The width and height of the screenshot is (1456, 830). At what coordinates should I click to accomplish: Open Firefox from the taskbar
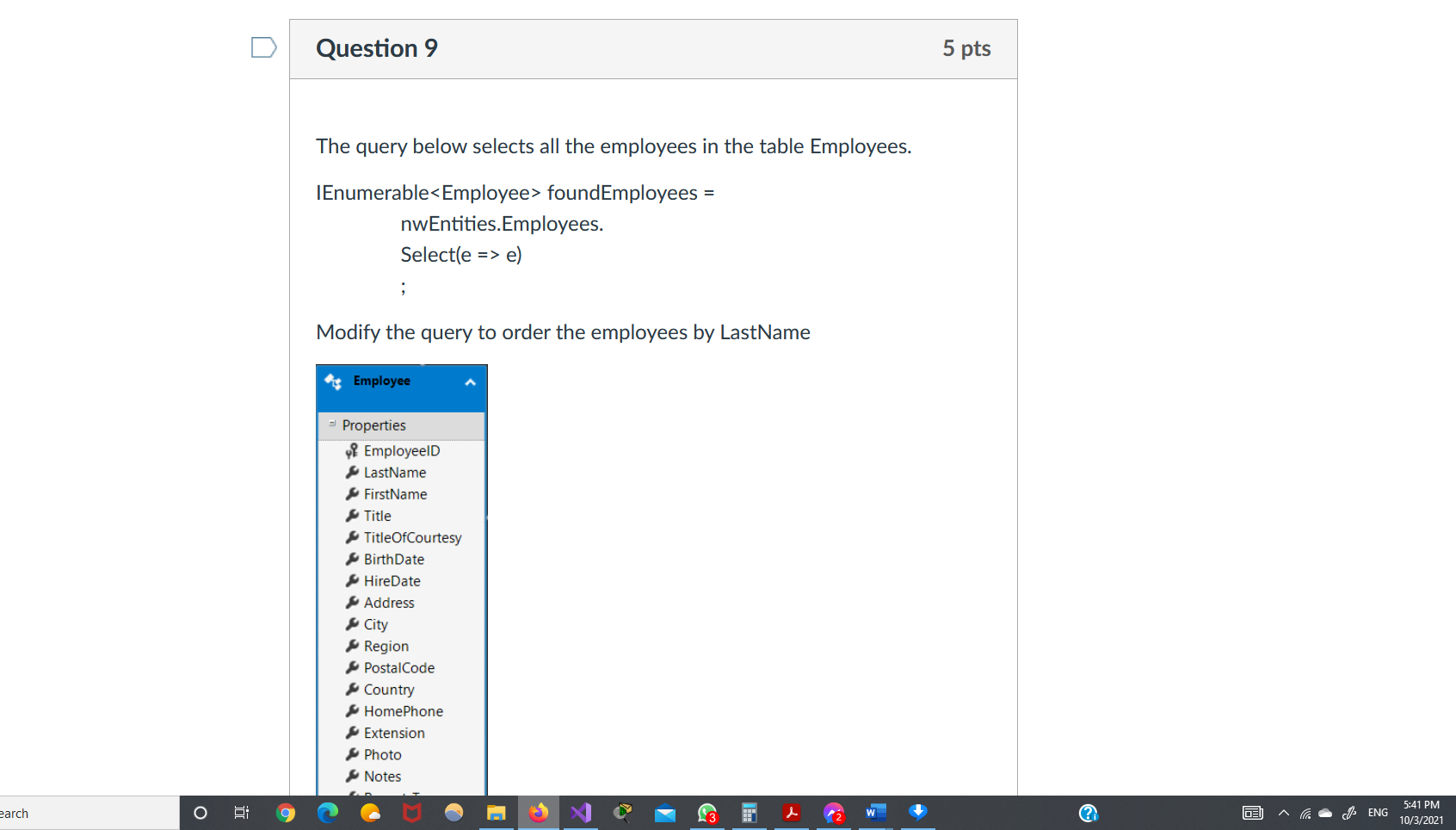[539, 813]
